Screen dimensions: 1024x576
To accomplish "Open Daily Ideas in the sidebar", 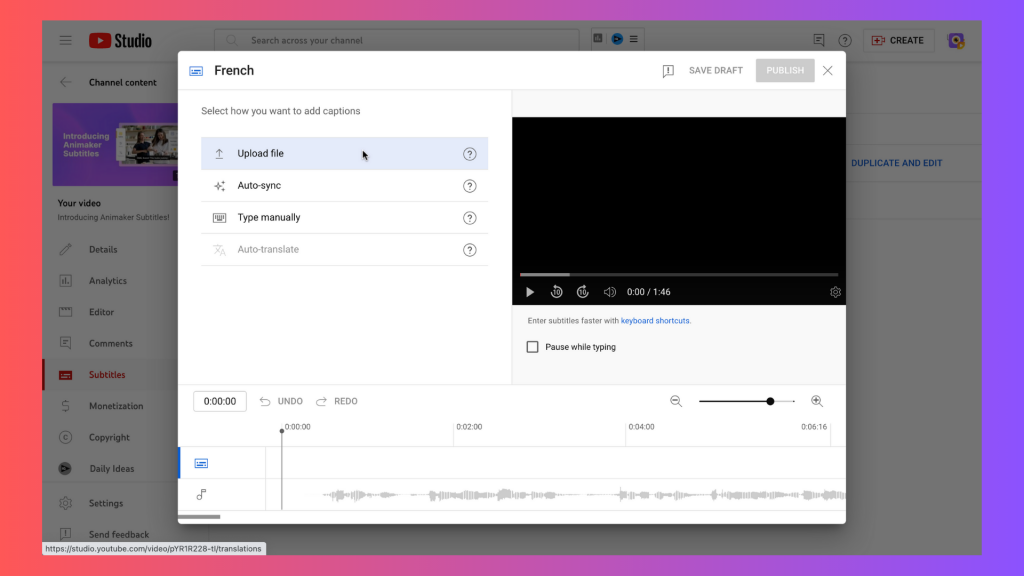I will click(x=110, y=469).
